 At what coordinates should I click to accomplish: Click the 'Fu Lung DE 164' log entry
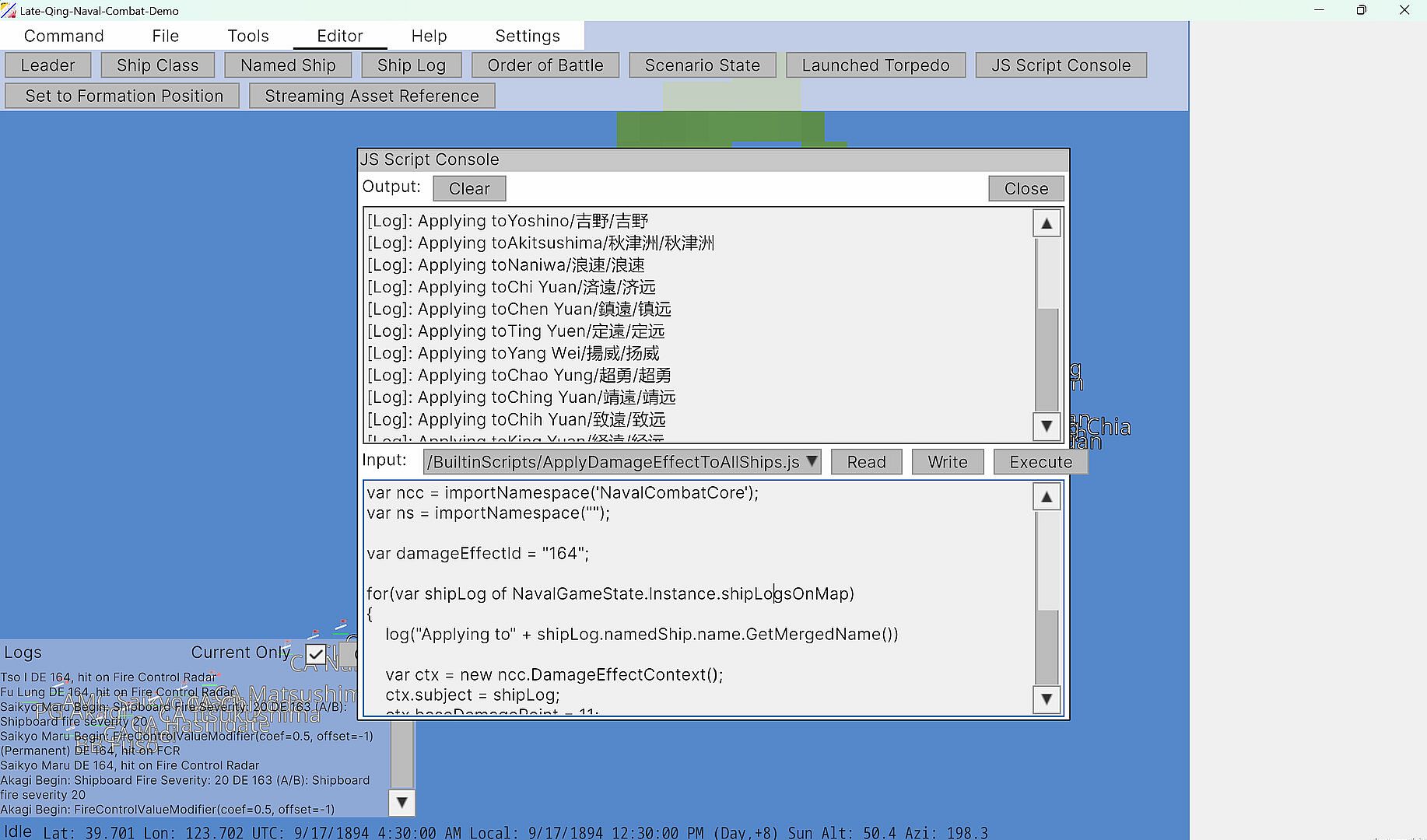point(116,691)
